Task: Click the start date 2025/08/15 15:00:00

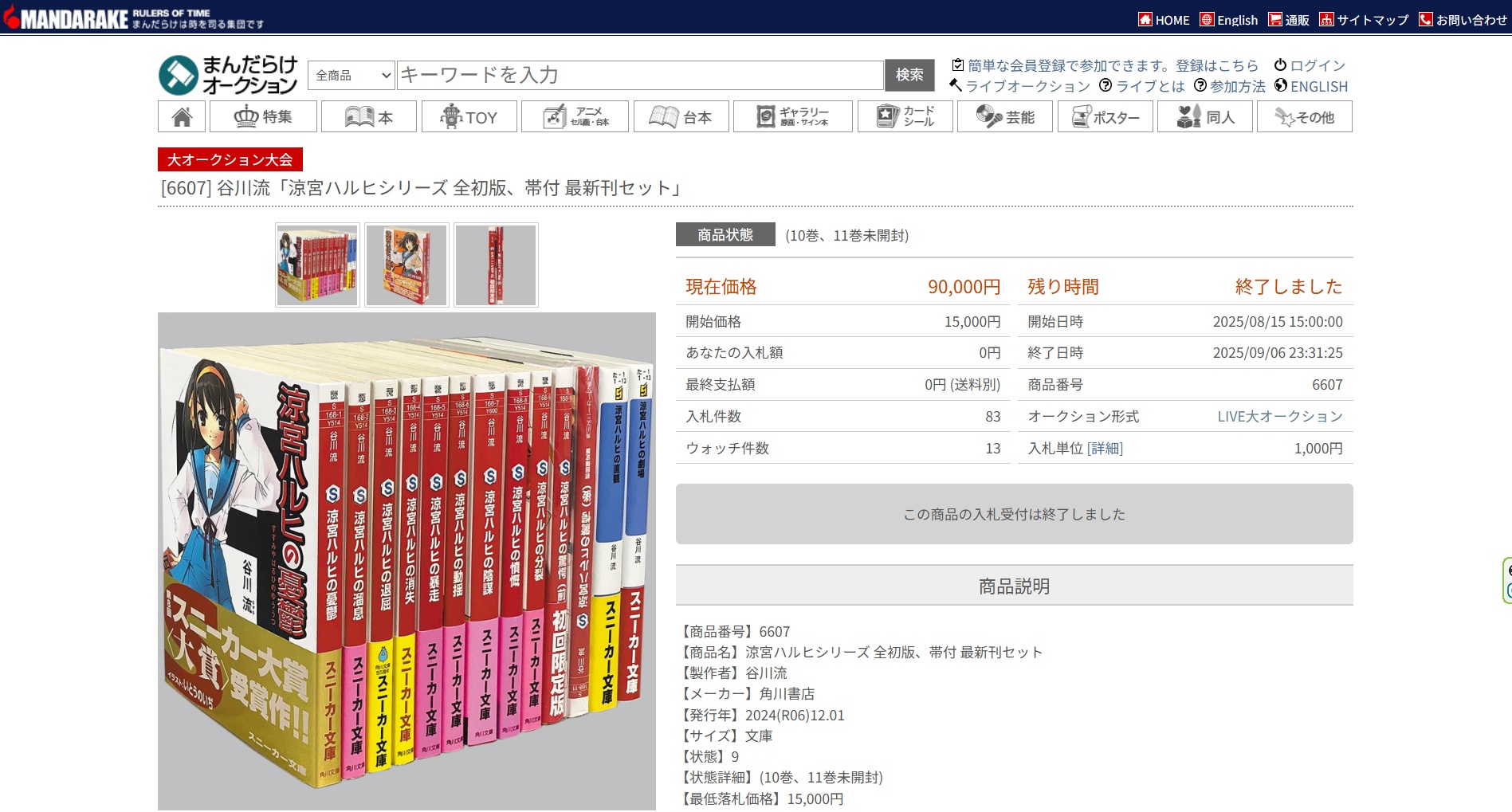Action: (x=1278, y=321)
